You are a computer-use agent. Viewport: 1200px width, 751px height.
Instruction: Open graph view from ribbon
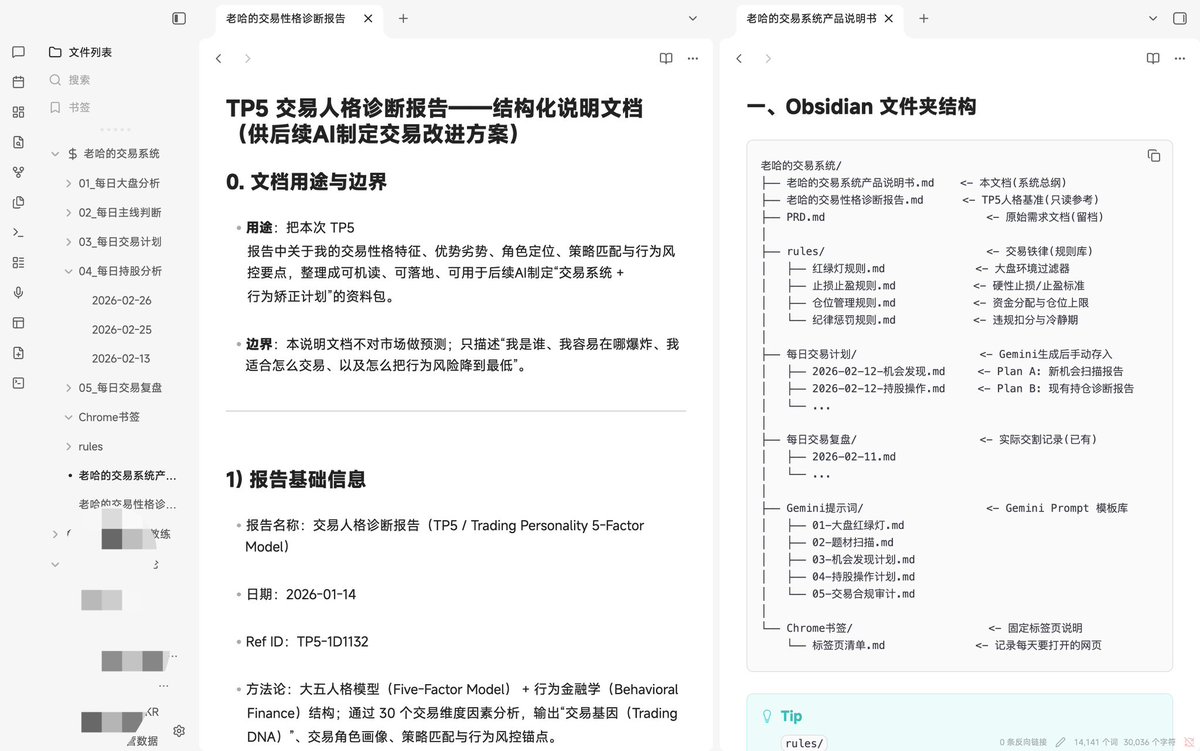coord(18,172)
